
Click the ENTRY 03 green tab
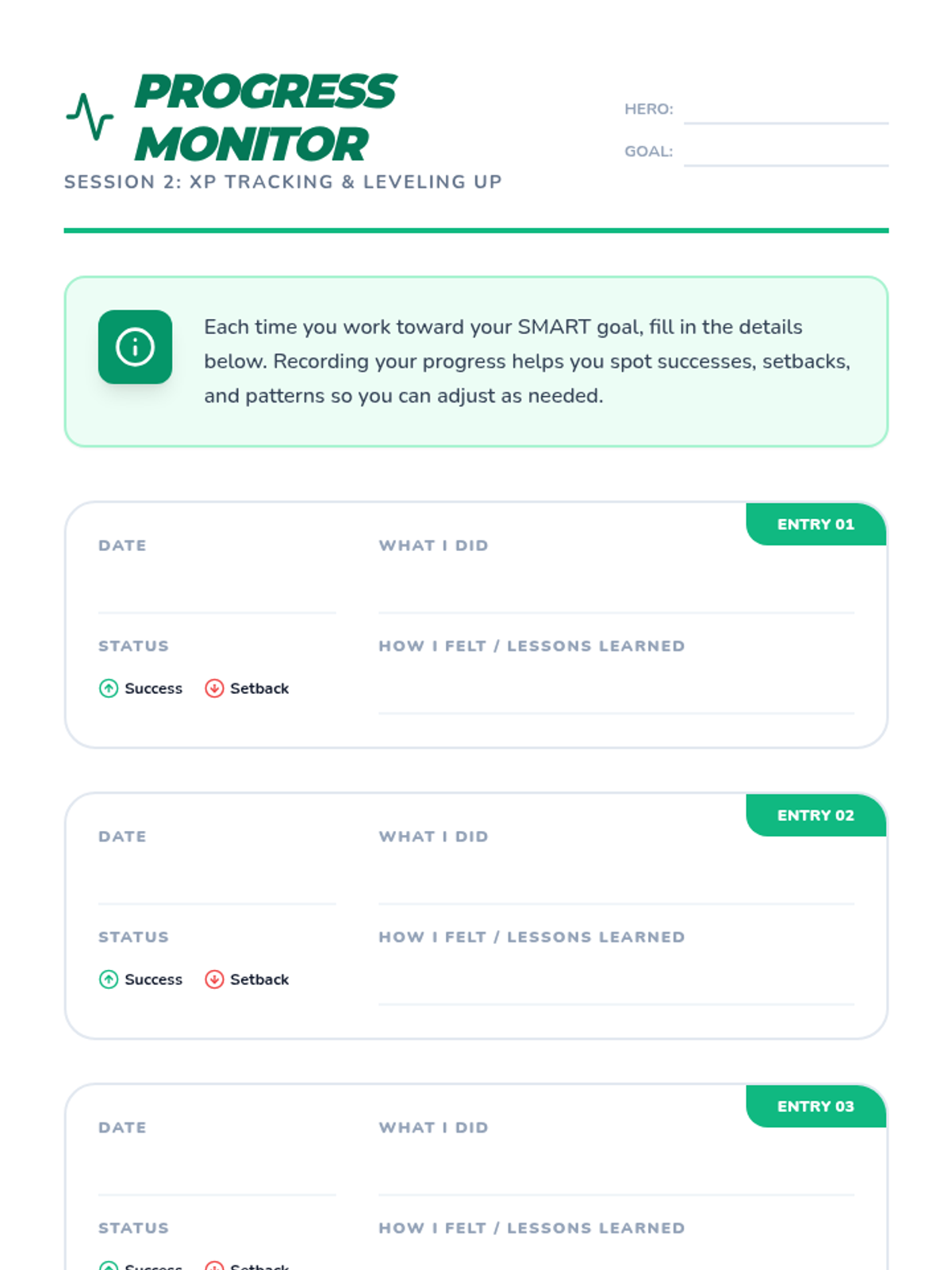(816, 1106)
